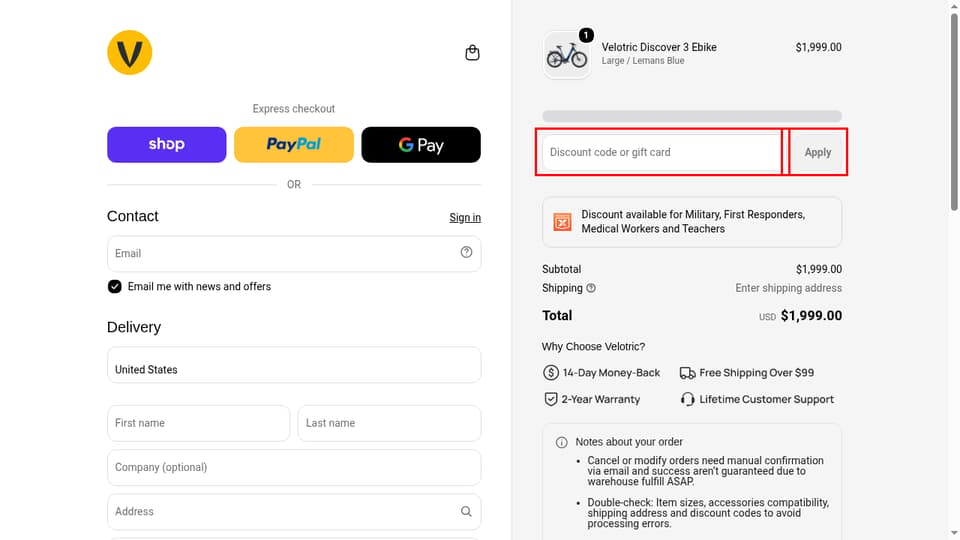Focus the Address input field

pos(294,512)
